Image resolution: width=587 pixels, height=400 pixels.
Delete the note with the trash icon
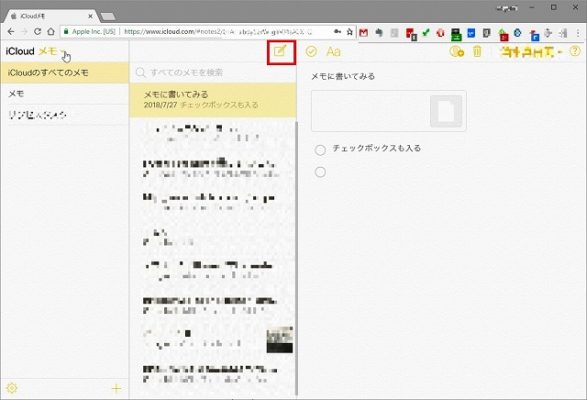coord(477,51)
